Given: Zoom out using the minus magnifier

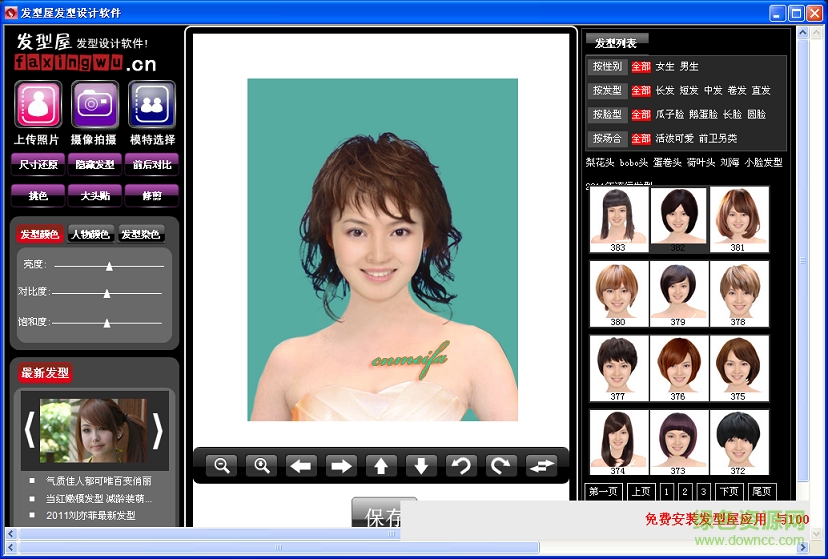Looking at the screenshot, I should (x=222, y=465).
